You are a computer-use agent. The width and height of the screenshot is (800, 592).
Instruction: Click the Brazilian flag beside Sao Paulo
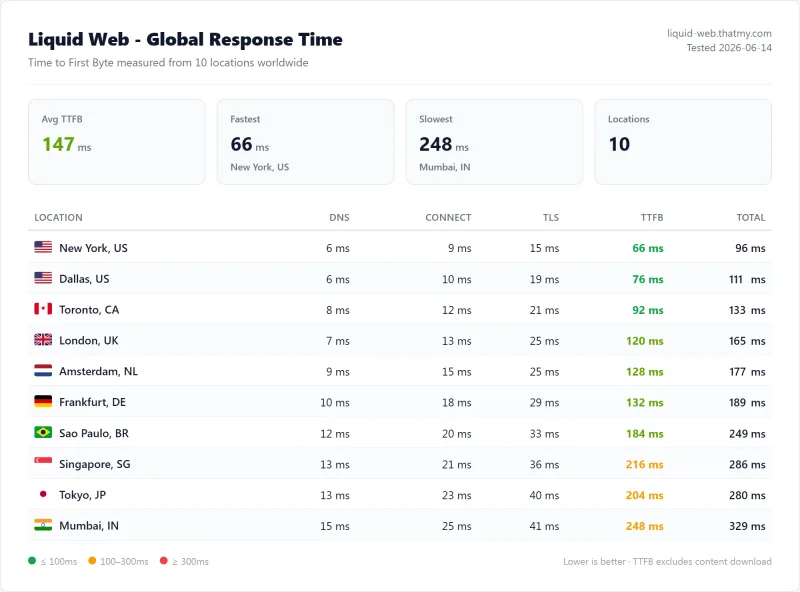(43, 432)
